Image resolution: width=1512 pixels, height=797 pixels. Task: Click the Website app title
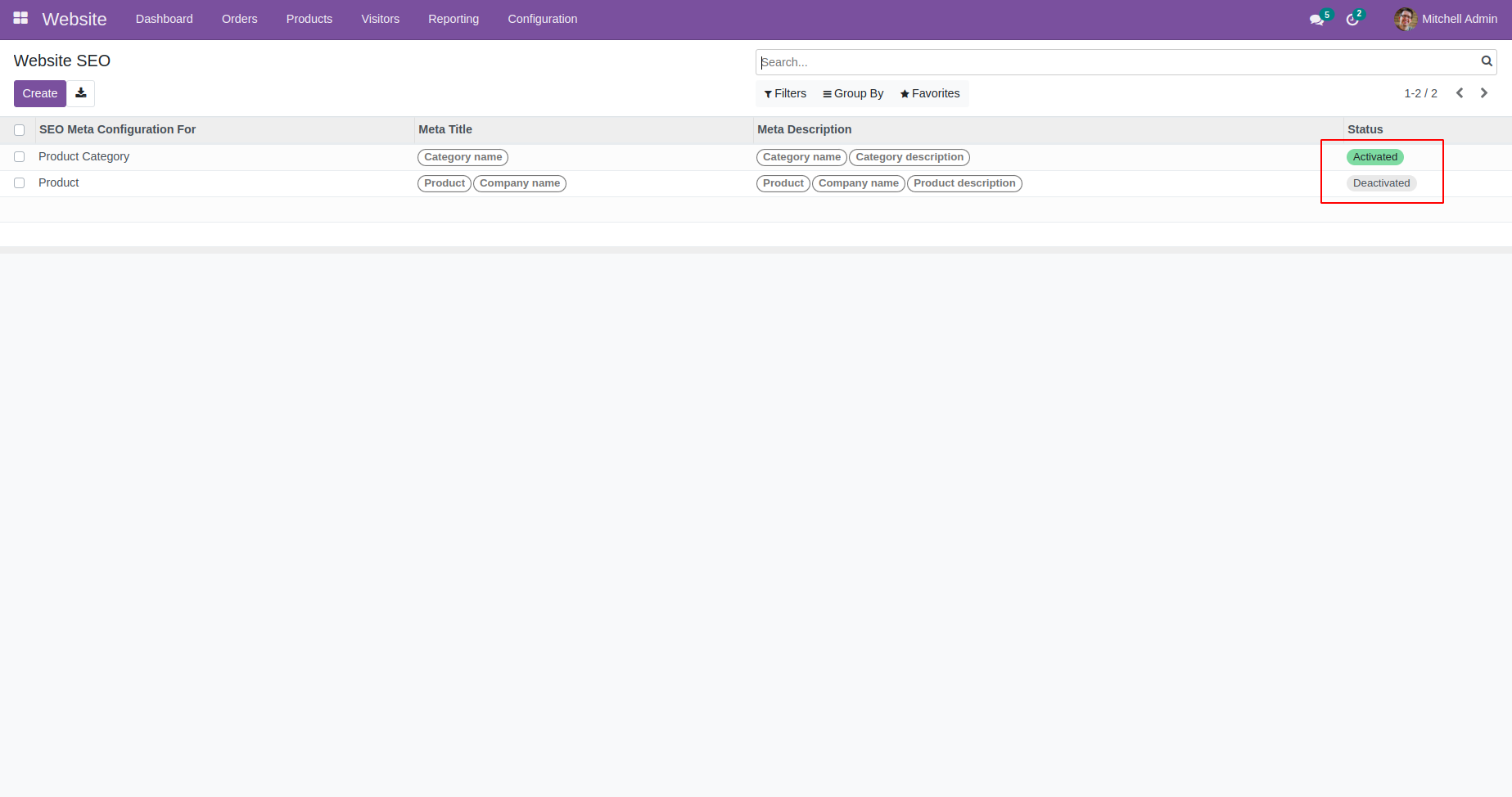[x=74, y=19]
